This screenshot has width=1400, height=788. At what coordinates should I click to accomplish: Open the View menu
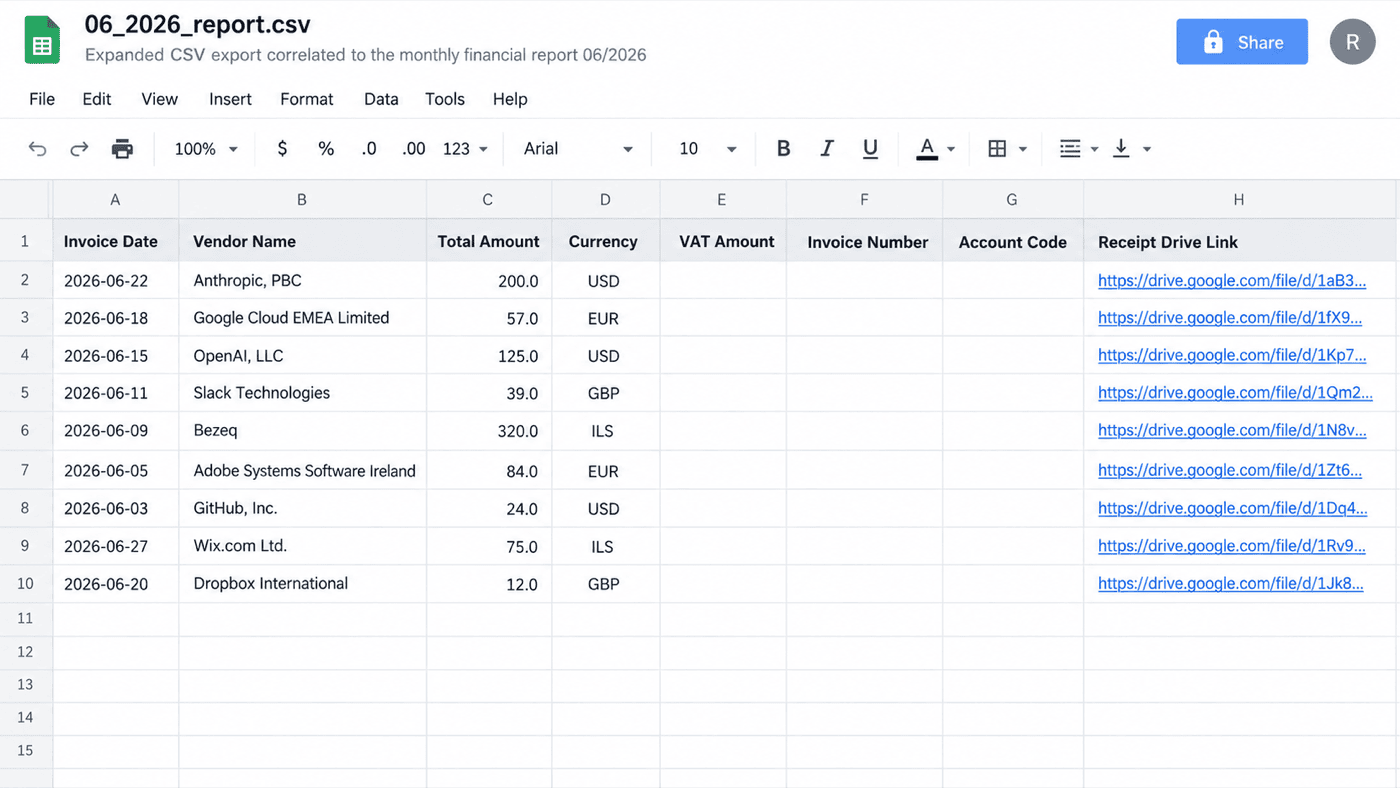click(159, 99)
